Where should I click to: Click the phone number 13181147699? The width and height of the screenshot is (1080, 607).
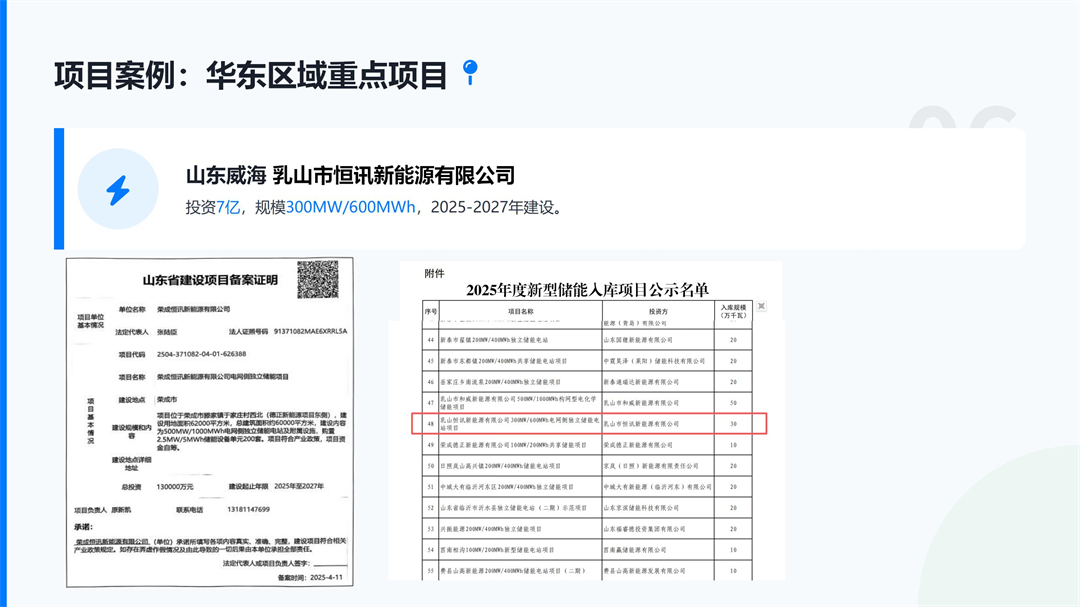[x=249, y=509]
